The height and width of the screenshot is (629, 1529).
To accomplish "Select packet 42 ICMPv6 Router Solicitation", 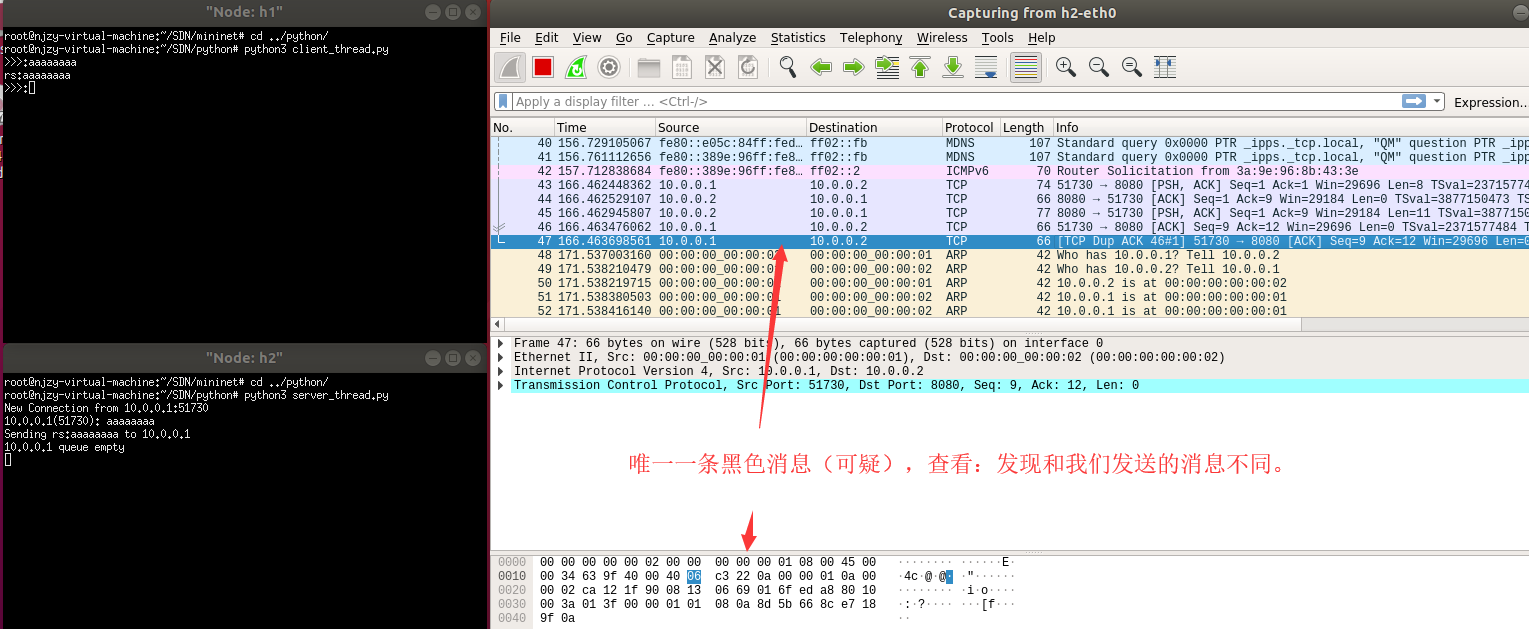I will 1010,171.
